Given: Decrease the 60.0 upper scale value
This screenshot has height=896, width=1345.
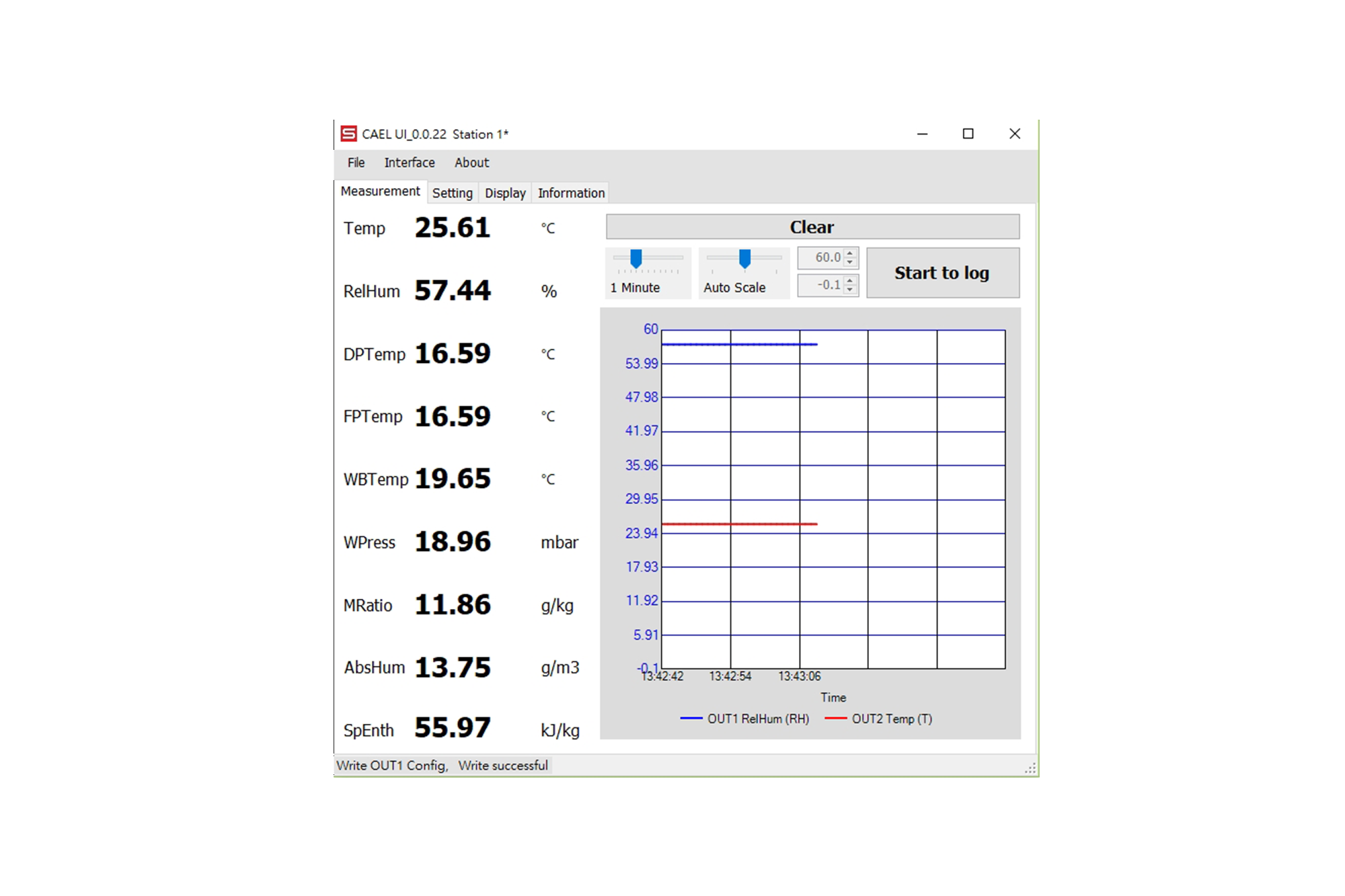Looking at the screenshot, I should click(850, 262).
